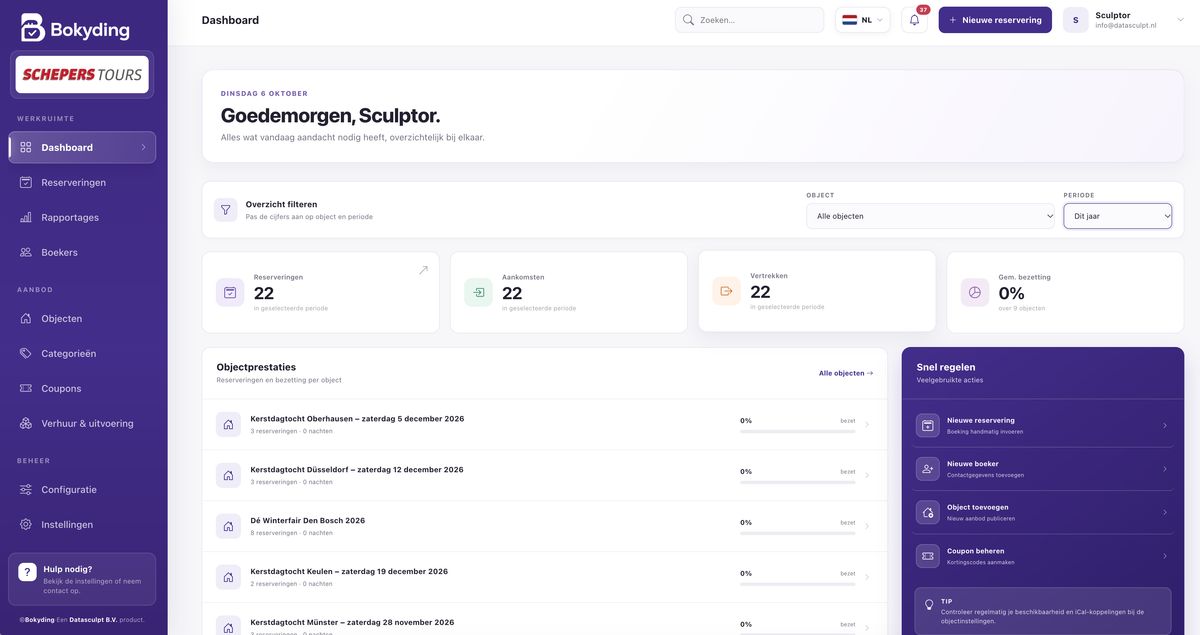Open Coupons in the sidebar
1200x635 pixels.
82,388
